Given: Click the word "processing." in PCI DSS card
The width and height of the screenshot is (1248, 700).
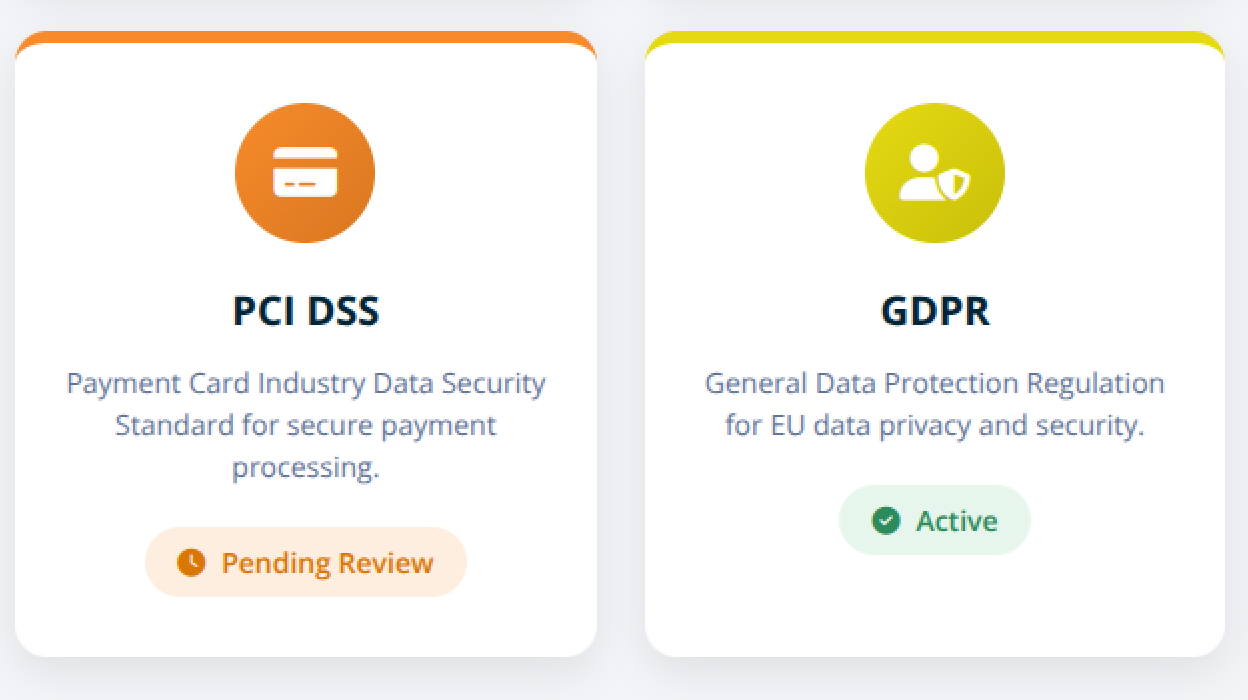Looking at the screenshot, I should tap(306, 468).
